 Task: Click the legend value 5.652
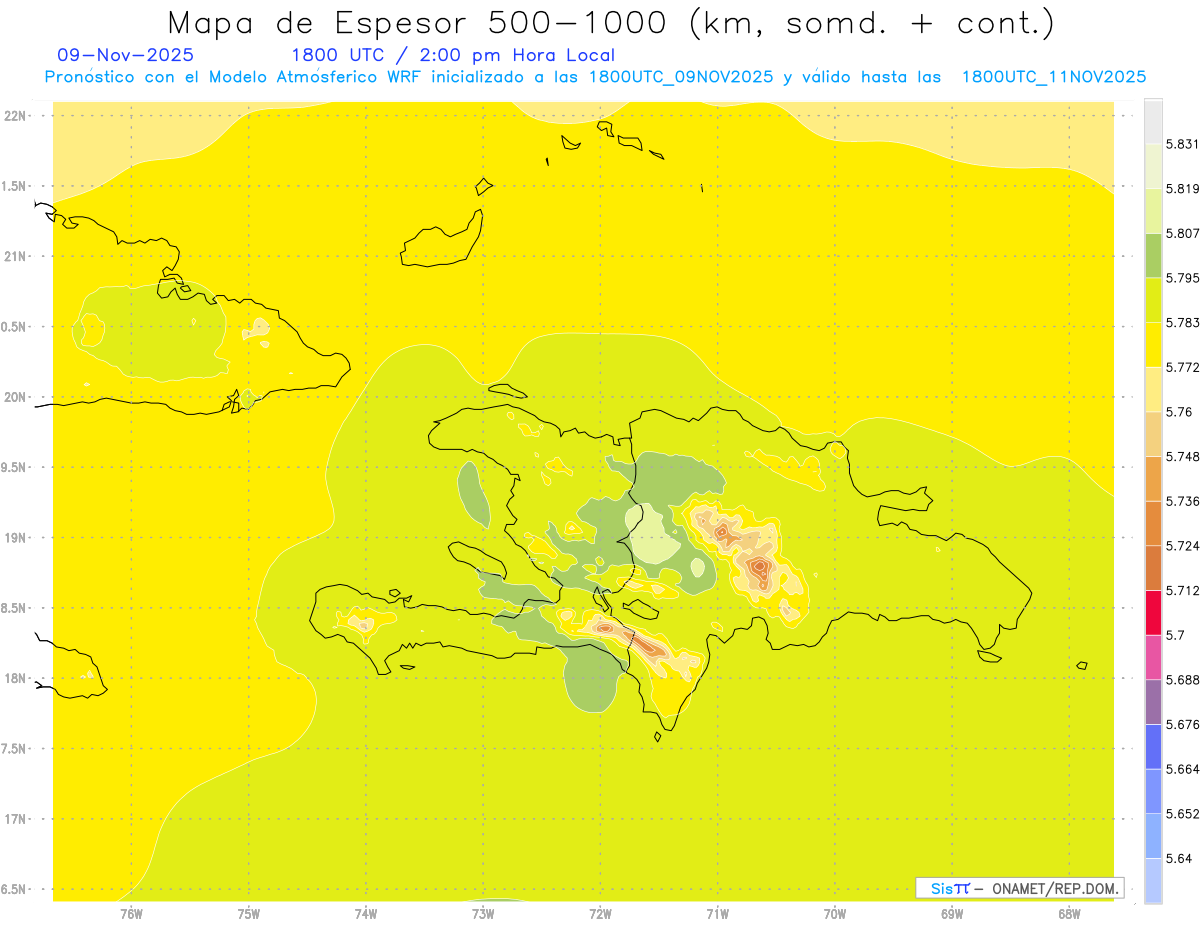pyautogui.click(x=1182, y=814)
